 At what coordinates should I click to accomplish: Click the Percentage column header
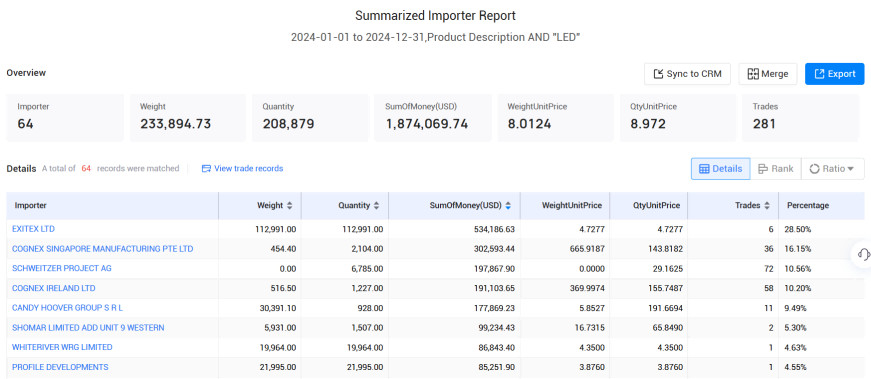click(808, 206)
